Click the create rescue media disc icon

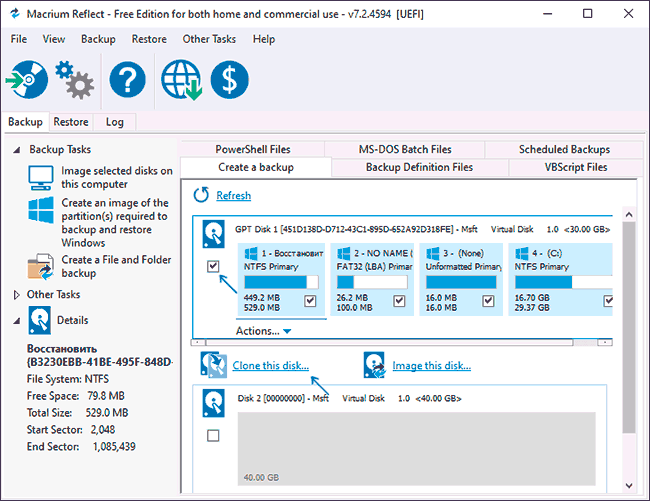point(27,79)
